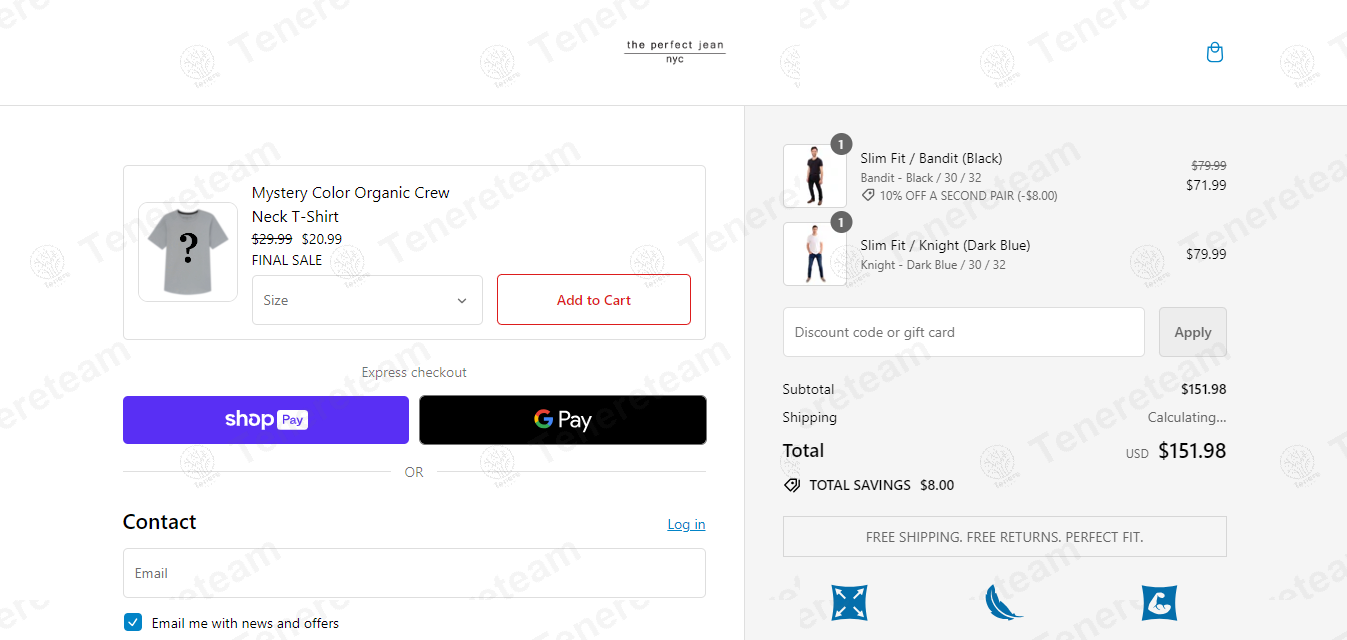Click the Knight Dark Blue jeans thumbnail
This screenshot has height=640, width=1347.
point(814,254)
